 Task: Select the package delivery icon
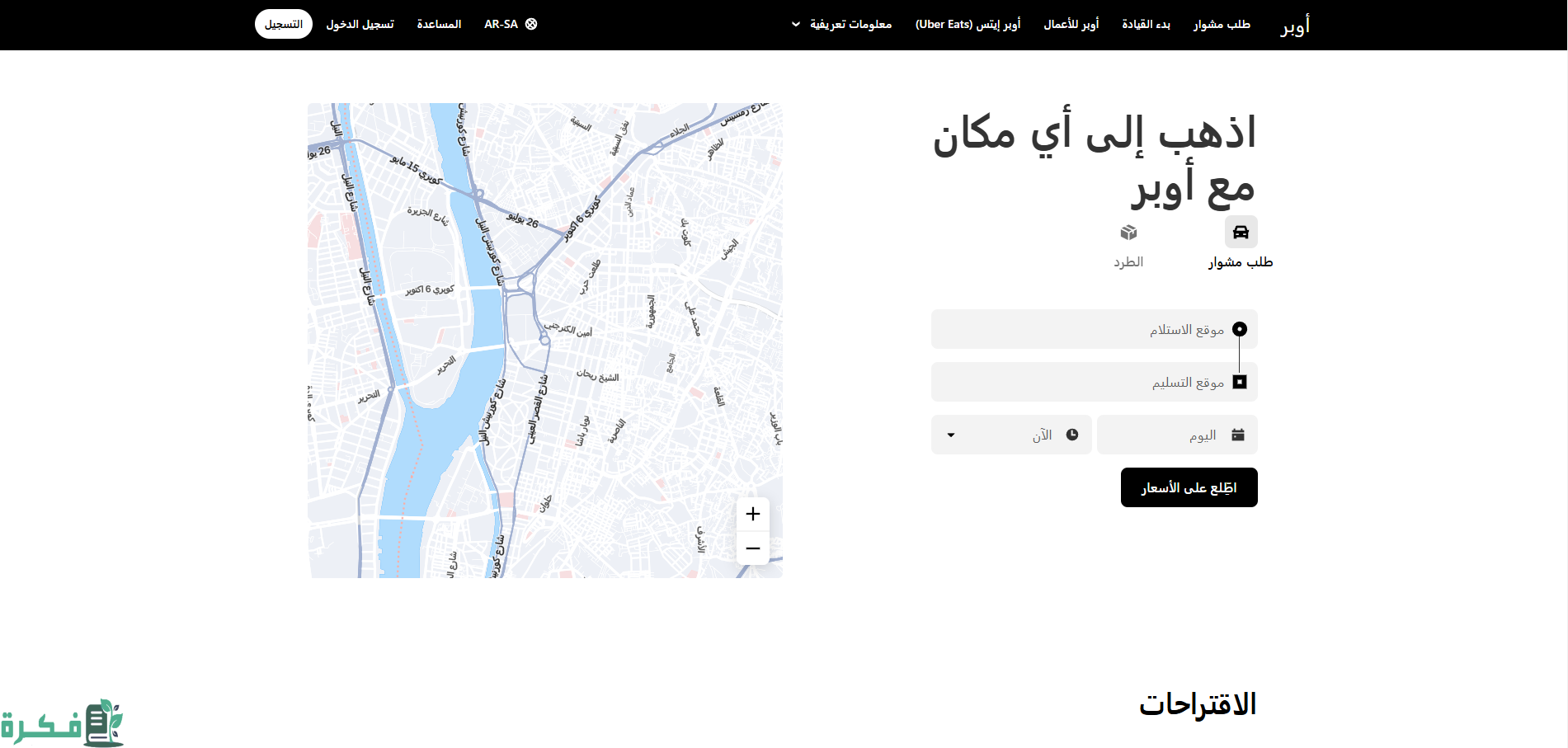1128,233
